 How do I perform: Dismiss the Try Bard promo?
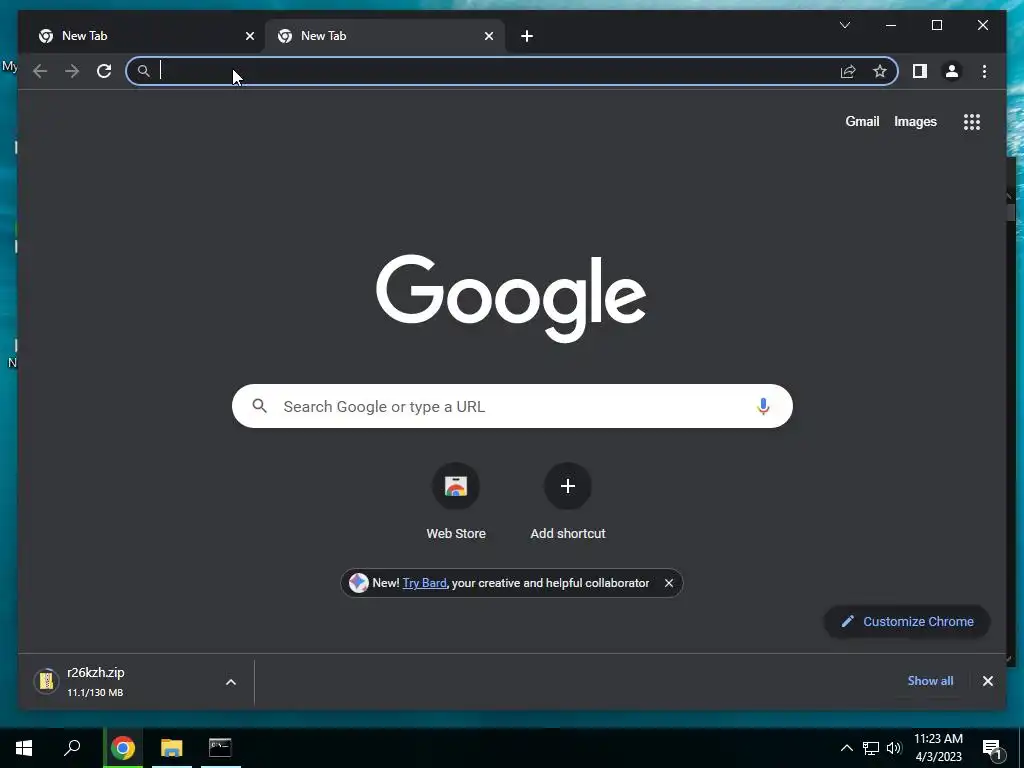(x=669, y=583)
